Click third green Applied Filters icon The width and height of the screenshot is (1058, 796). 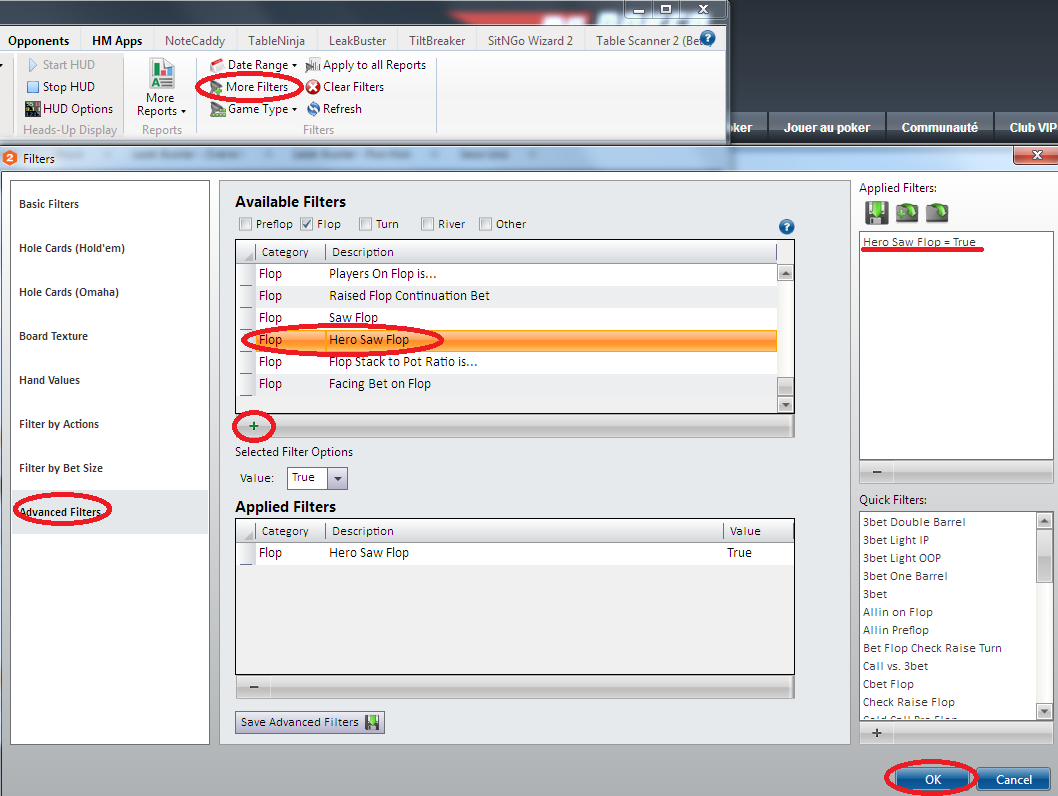click(937, 212)
